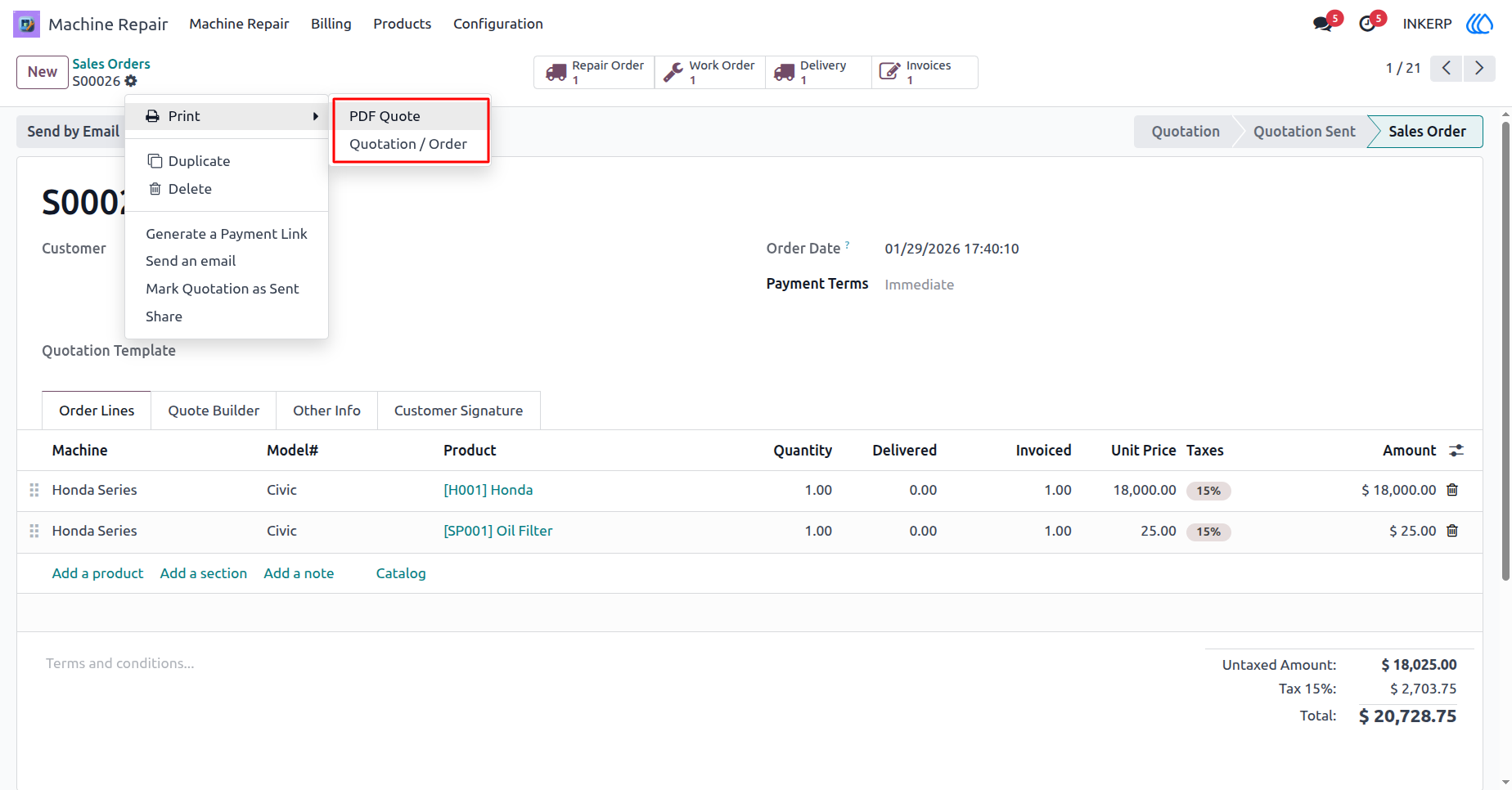Open the Machine Repair top menu
Viewport: 1512px width, 790px height.
tap(240, 24)
